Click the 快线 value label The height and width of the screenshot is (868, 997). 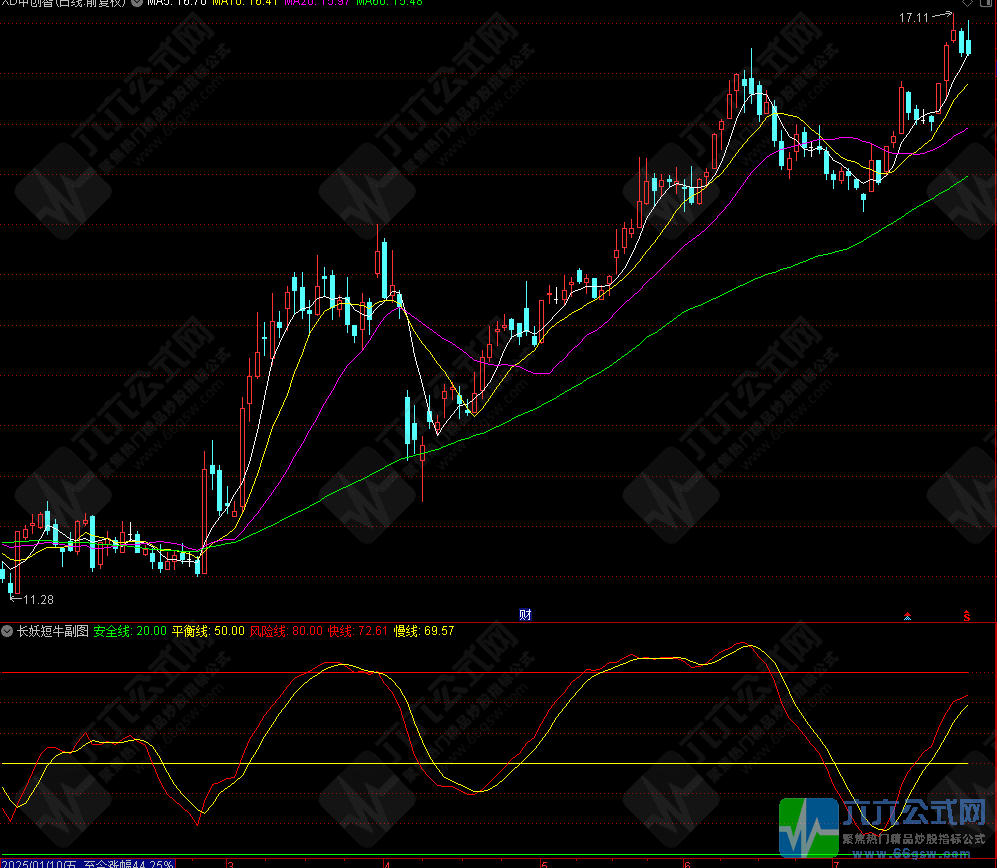357,631
